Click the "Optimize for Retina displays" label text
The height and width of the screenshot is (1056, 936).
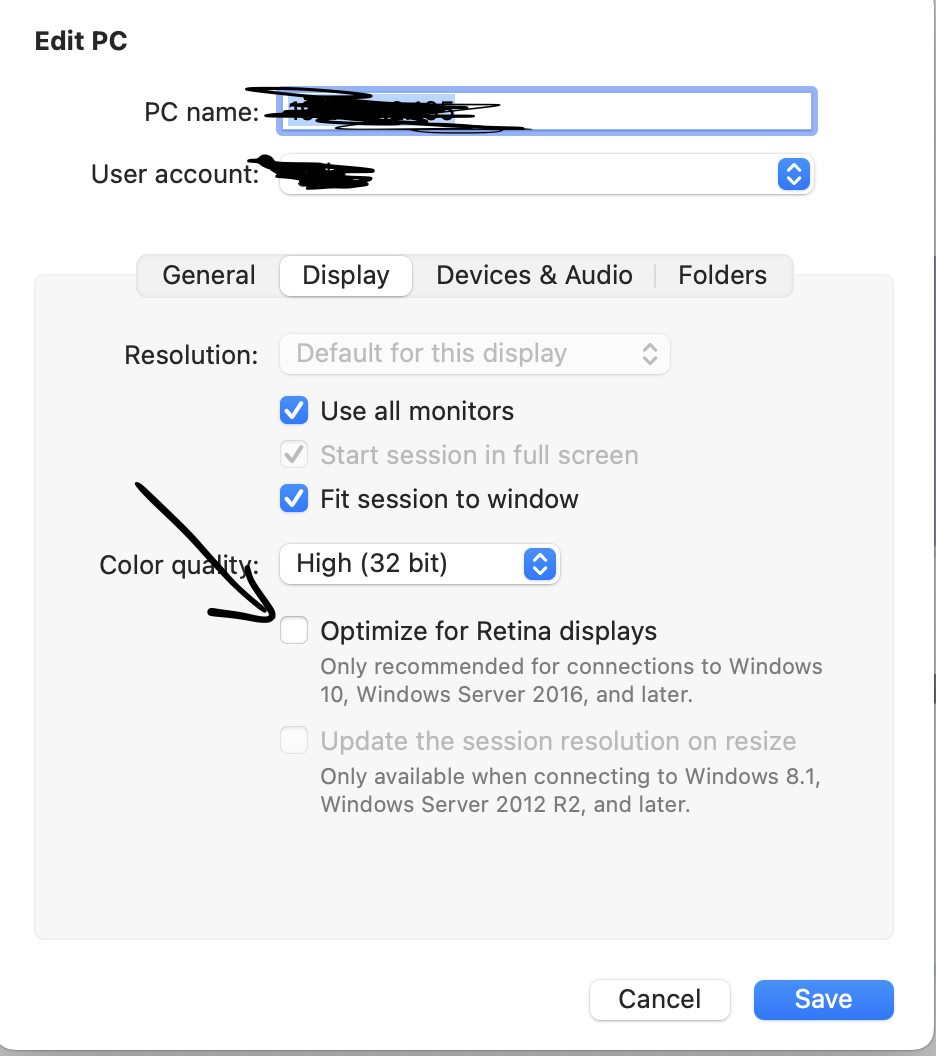[x=488, y=631]
